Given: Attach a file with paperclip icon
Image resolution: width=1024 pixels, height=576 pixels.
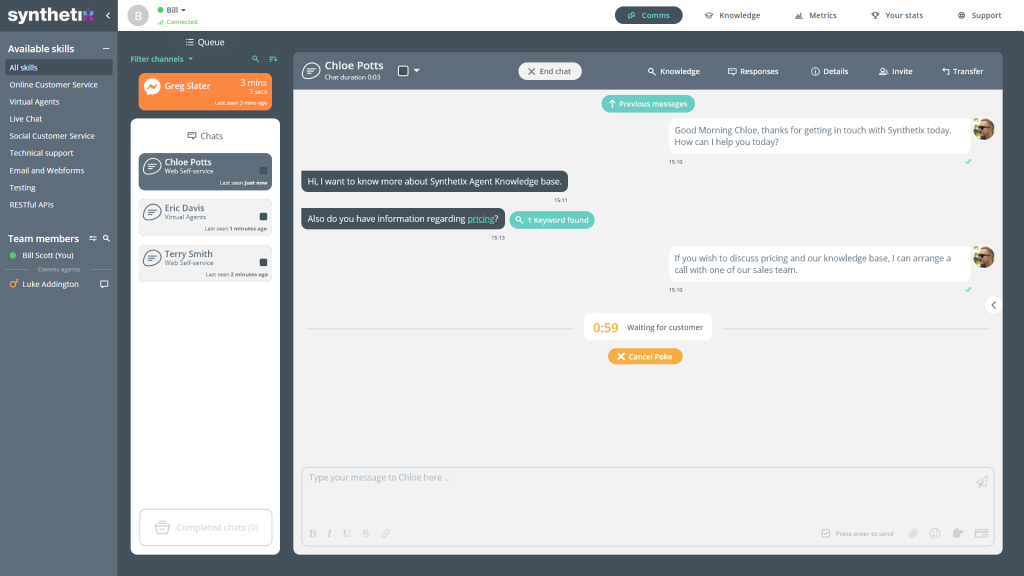Looking at the screenshot, I should pos(913,534).
